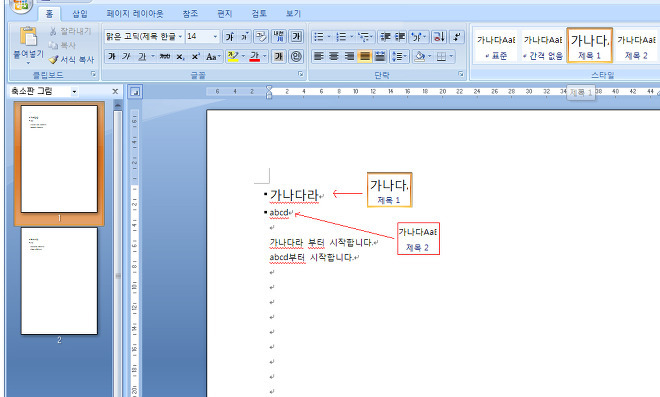Clear formatting with eraser icon
The image size is (660, 397).
[x=261, y=37]
